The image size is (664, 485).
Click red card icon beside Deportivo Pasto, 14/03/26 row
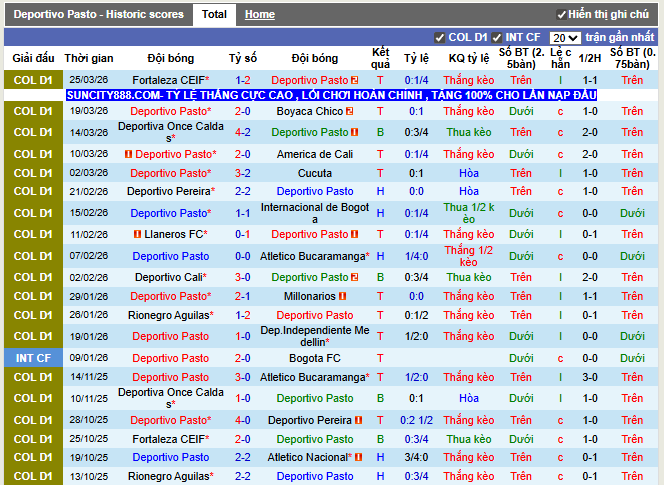tap(354, 132)
